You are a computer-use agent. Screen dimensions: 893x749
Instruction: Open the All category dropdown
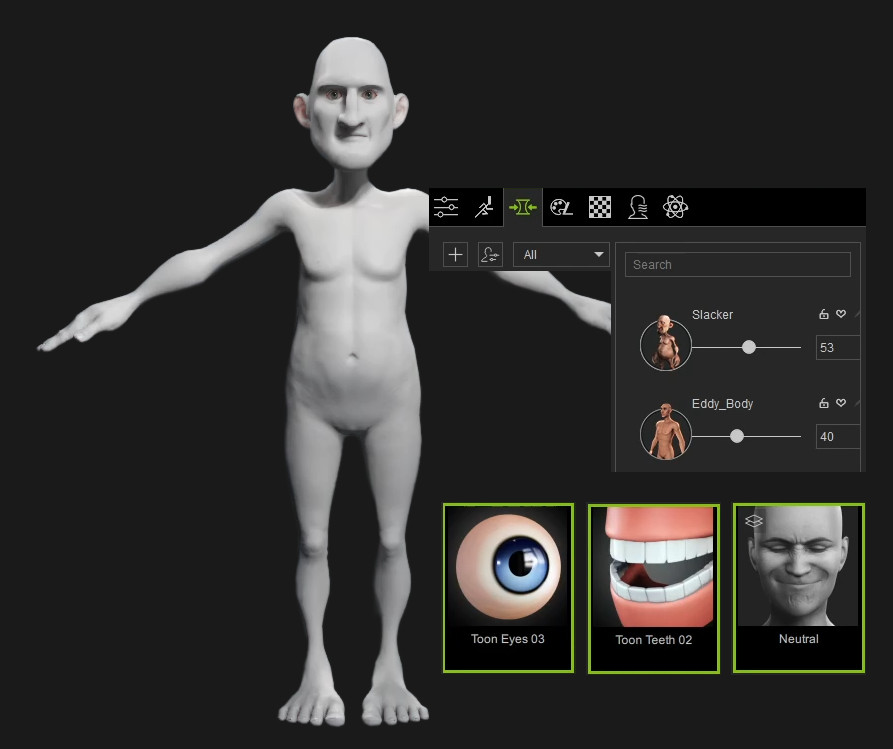tap(560, 254)
